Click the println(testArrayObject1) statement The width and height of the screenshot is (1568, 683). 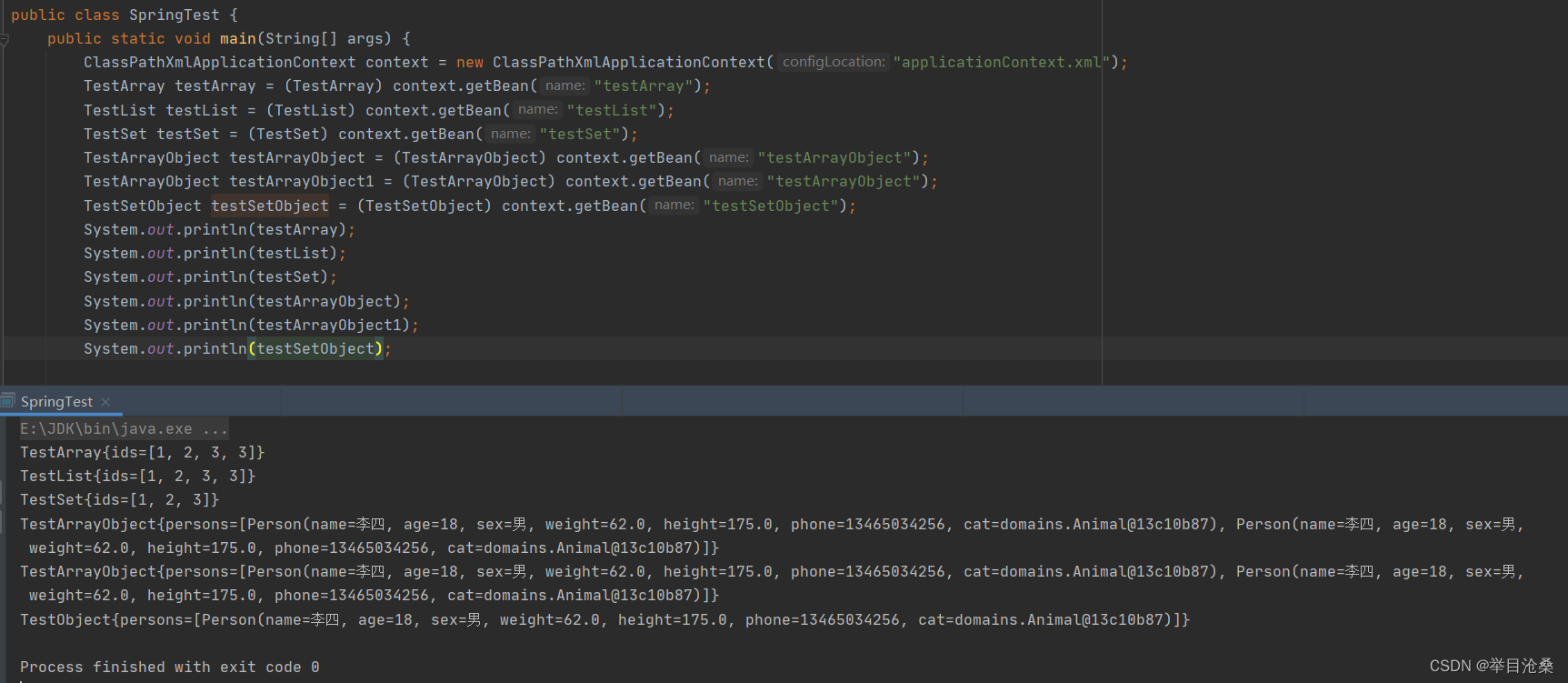point(251,326)
